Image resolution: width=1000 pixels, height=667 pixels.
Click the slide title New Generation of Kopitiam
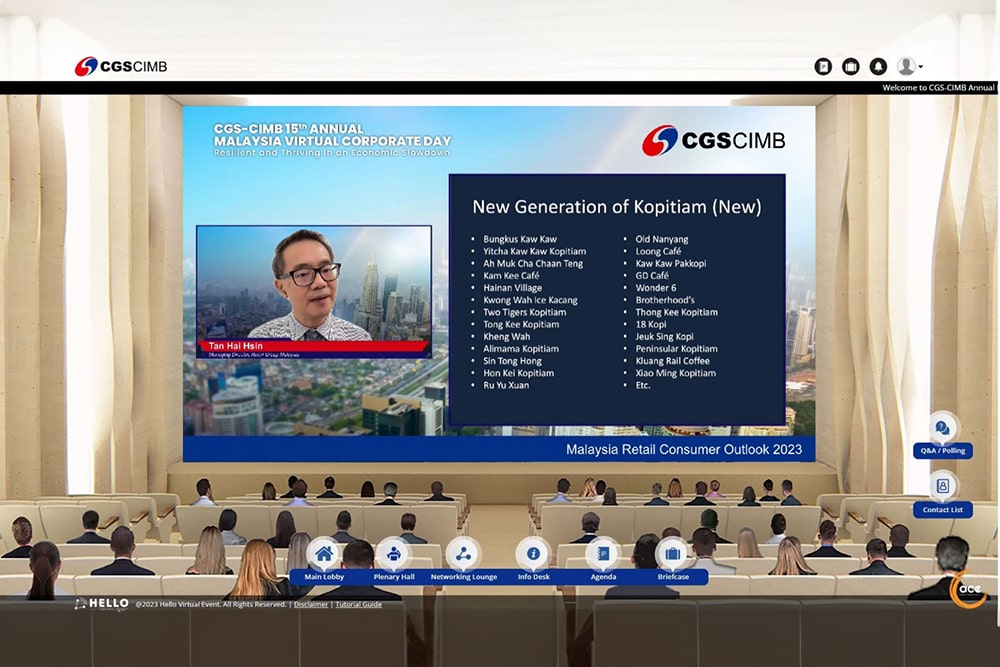click(x=616, y=207)
